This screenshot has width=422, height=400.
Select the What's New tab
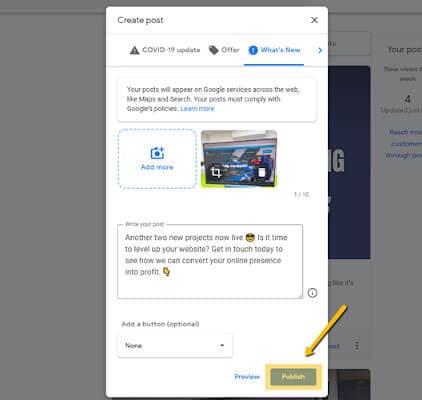(x=274, y=50)
